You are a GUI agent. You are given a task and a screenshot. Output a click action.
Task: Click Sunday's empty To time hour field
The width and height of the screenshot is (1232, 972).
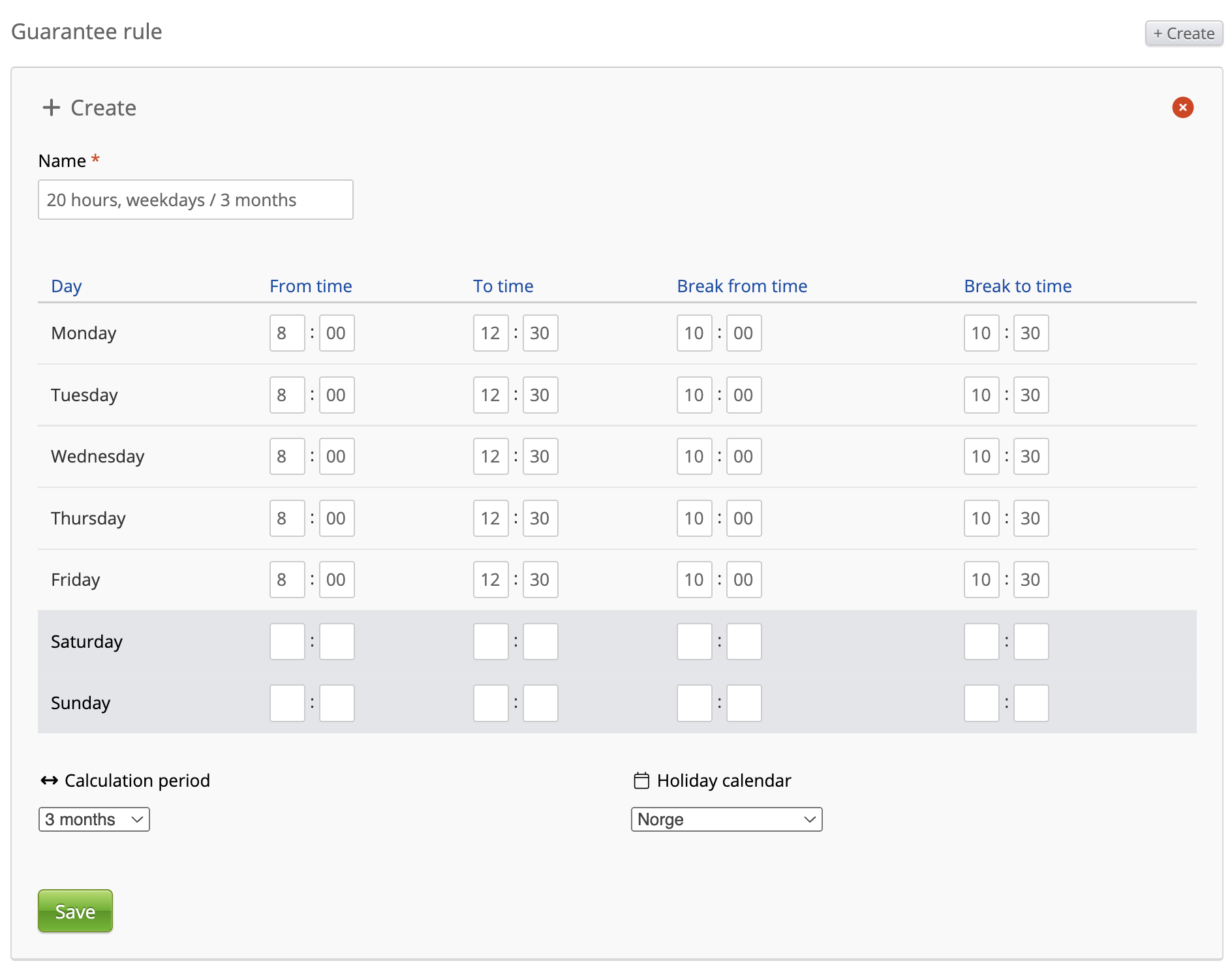(491, 703)
